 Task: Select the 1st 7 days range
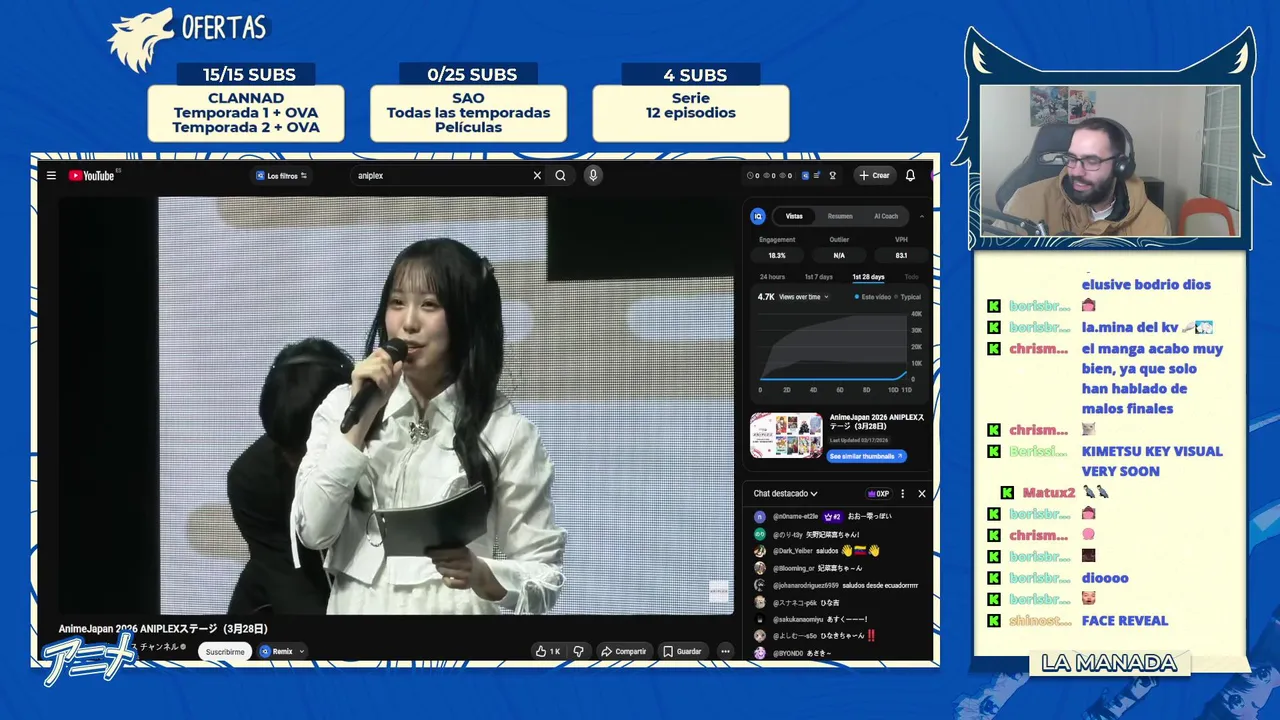coord(818,277)
